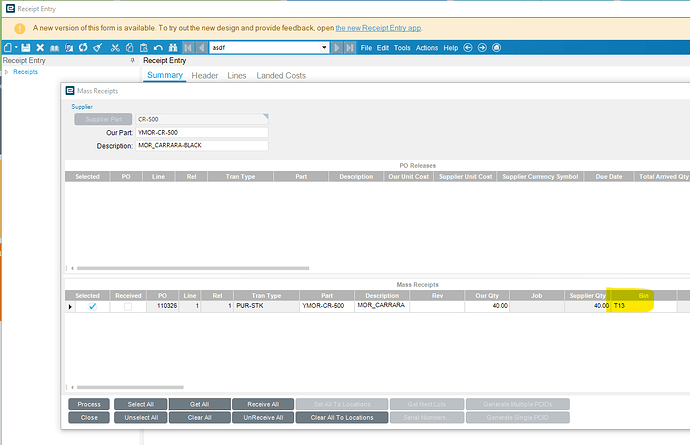
Task: Click the Delete X icon
Action: [40, 48]
